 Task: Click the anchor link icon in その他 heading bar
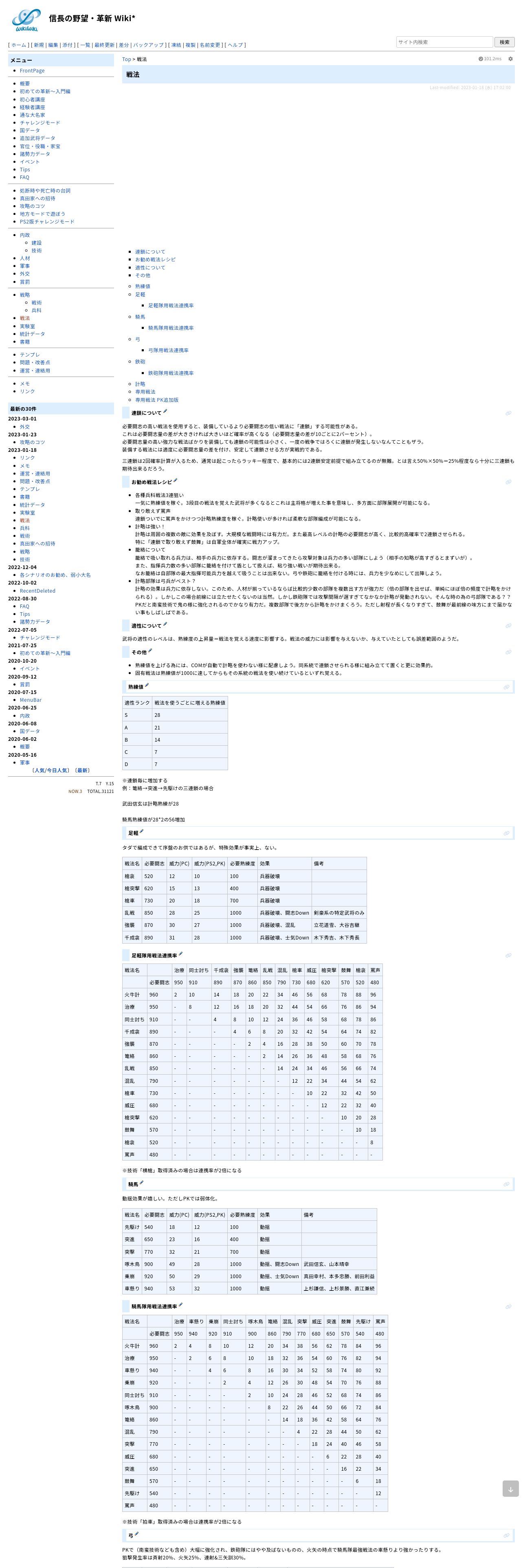[508, 652]
